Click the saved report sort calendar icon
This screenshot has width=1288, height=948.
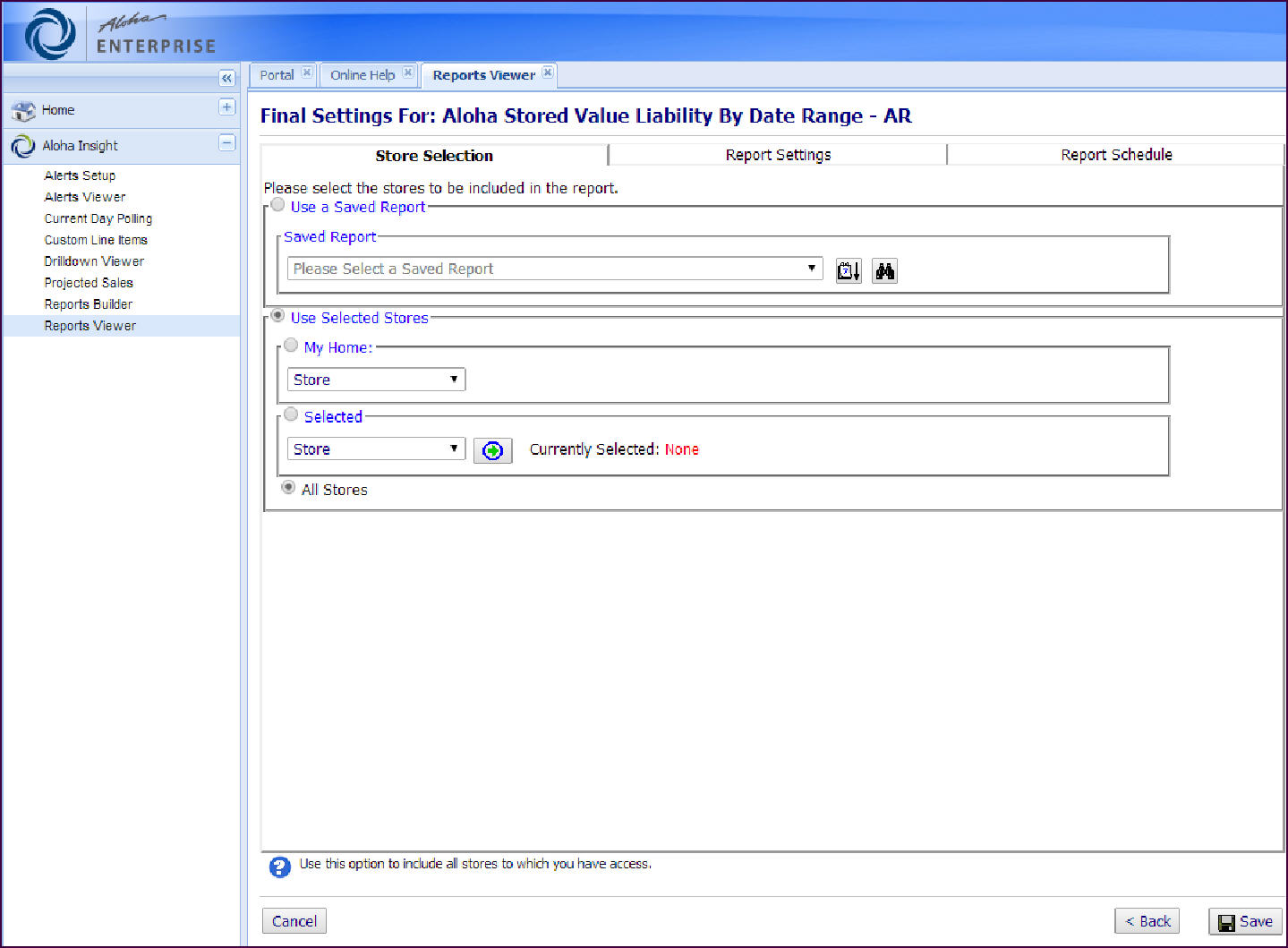pos(849,270)
